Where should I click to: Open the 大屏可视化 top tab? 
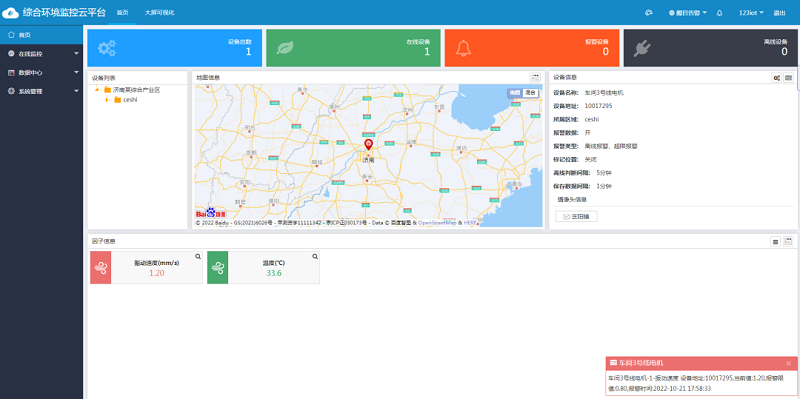click(160, 13)
